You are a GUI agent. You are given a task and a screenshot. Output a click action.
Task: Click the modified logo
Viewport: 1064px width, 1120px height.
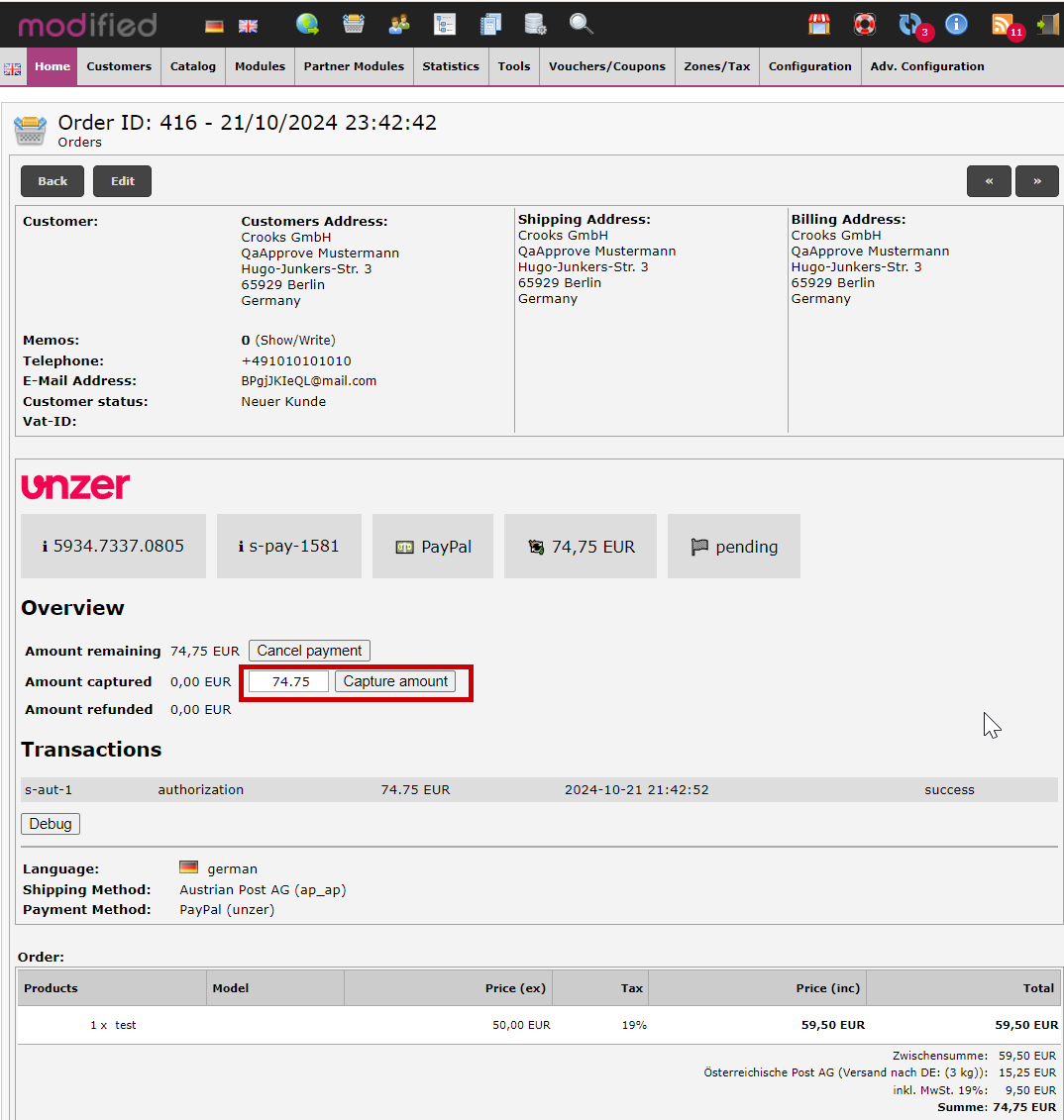point(87,25)
